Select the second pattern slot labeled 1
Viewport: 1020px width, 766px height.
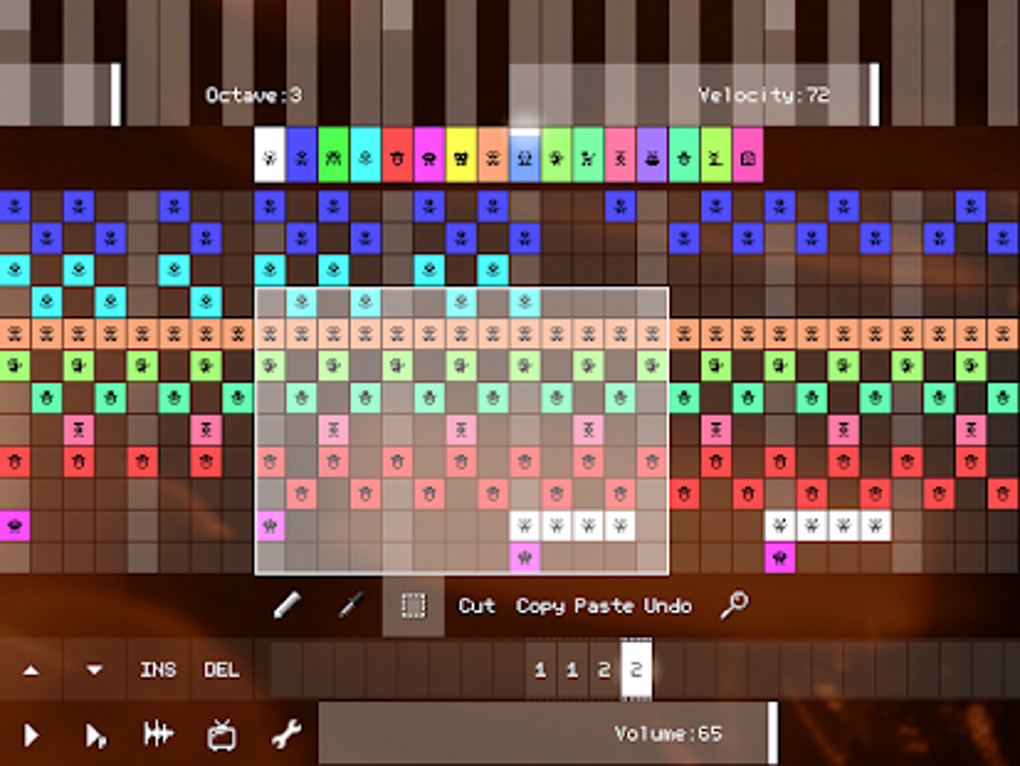573,670
